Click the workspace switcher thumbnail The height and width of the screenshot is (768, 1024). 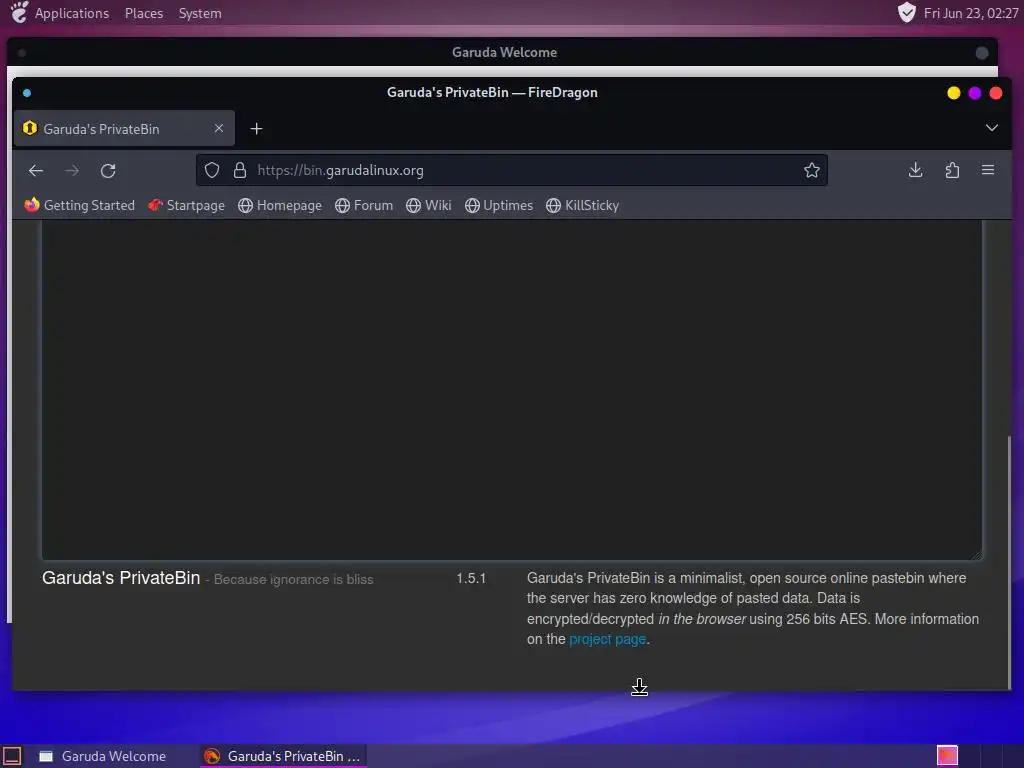(948, 756)
